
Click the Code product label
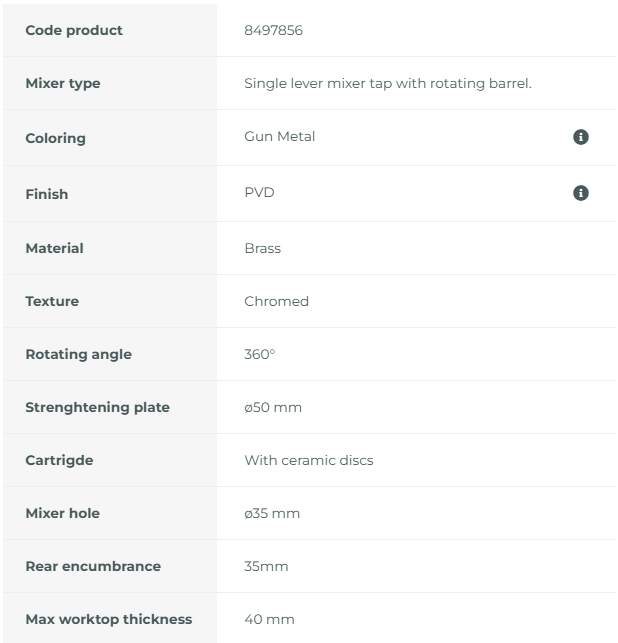[74, 30]
